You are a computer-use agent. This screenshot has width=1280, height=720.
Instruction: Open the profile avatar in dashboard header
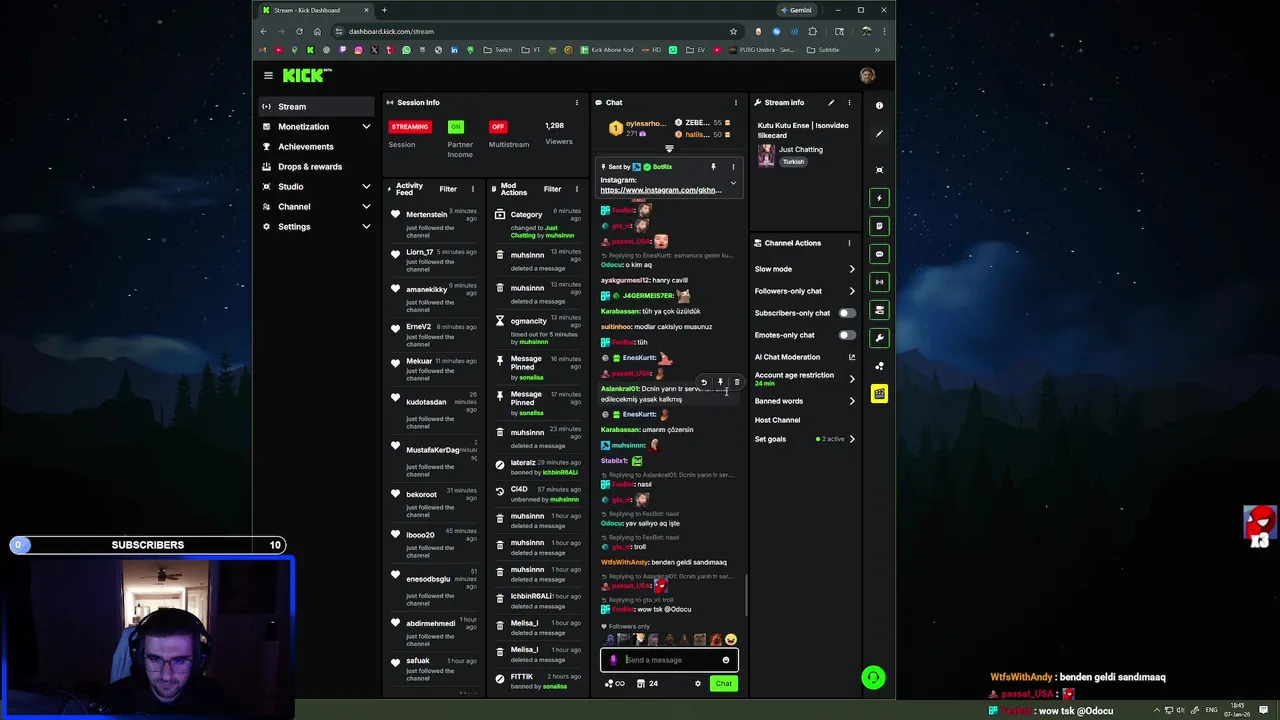(867, 76)
